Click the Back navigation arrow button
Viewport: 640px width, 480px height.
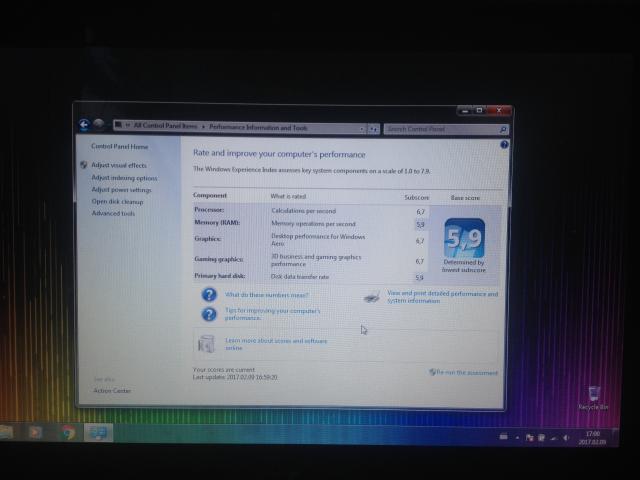click(85, 126)
